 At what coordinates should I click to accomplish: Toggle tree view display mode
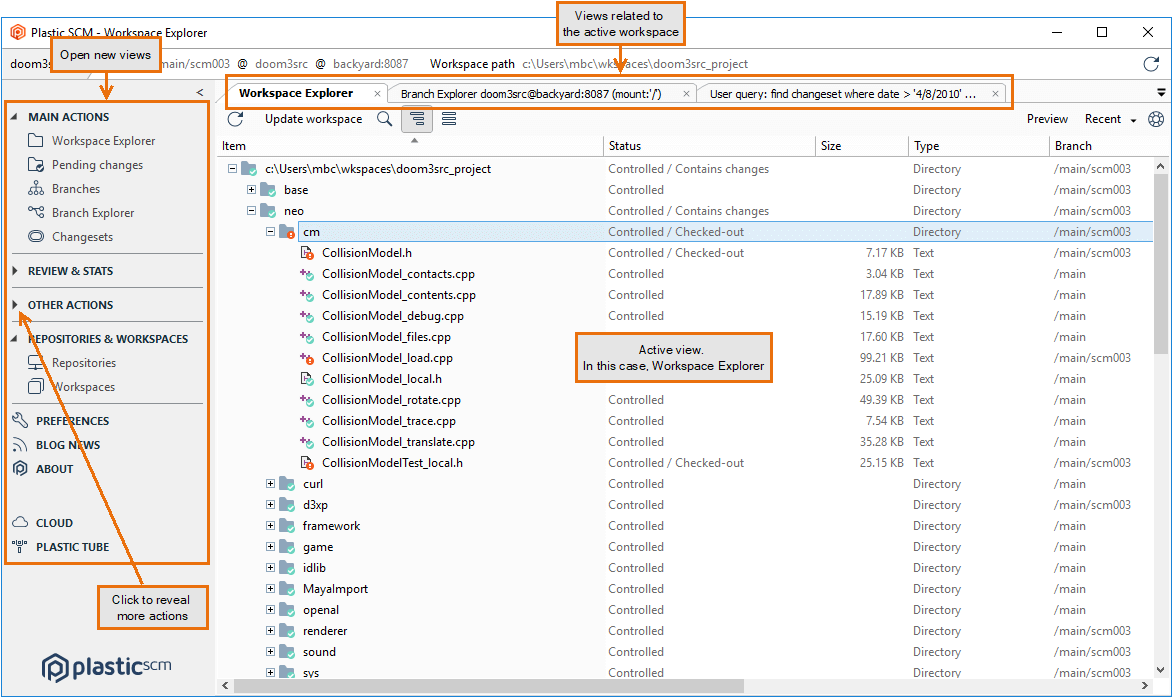(x=416, y=119)
